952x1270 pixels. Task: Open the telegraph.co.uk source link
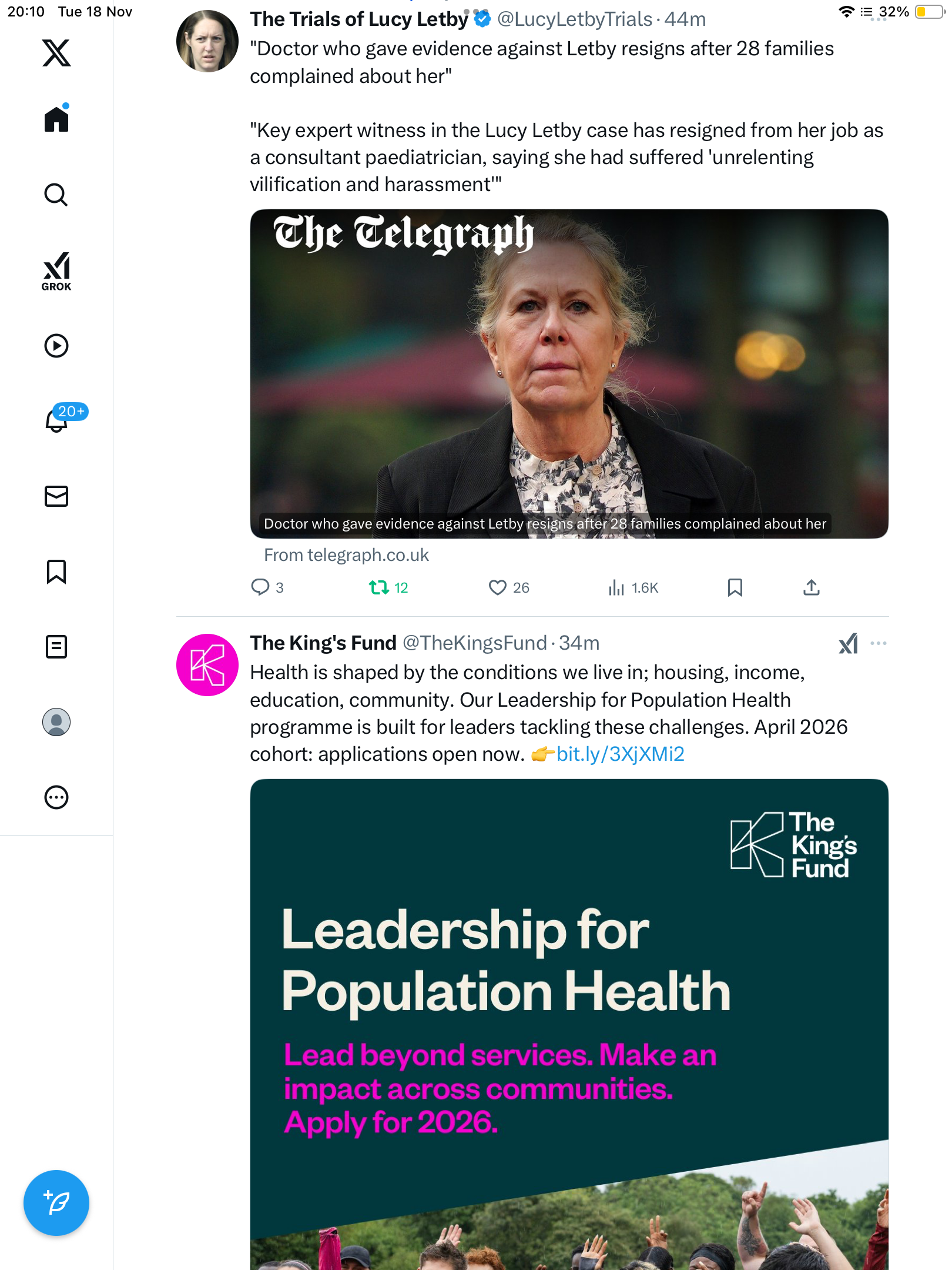(346, 555)
